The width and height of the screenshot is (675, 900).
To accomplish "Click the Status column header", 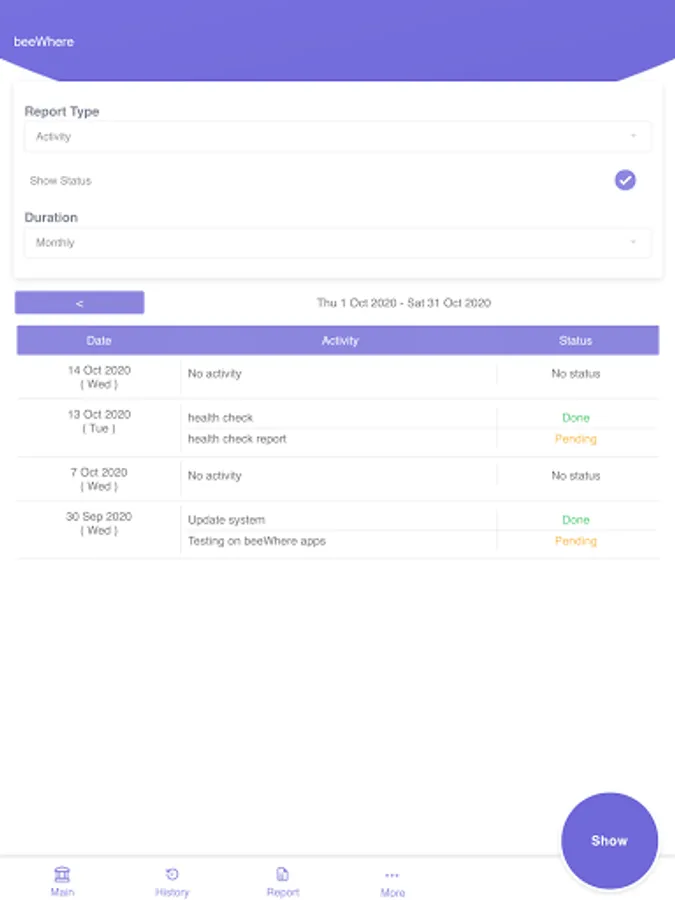I will tap(576, 341).
